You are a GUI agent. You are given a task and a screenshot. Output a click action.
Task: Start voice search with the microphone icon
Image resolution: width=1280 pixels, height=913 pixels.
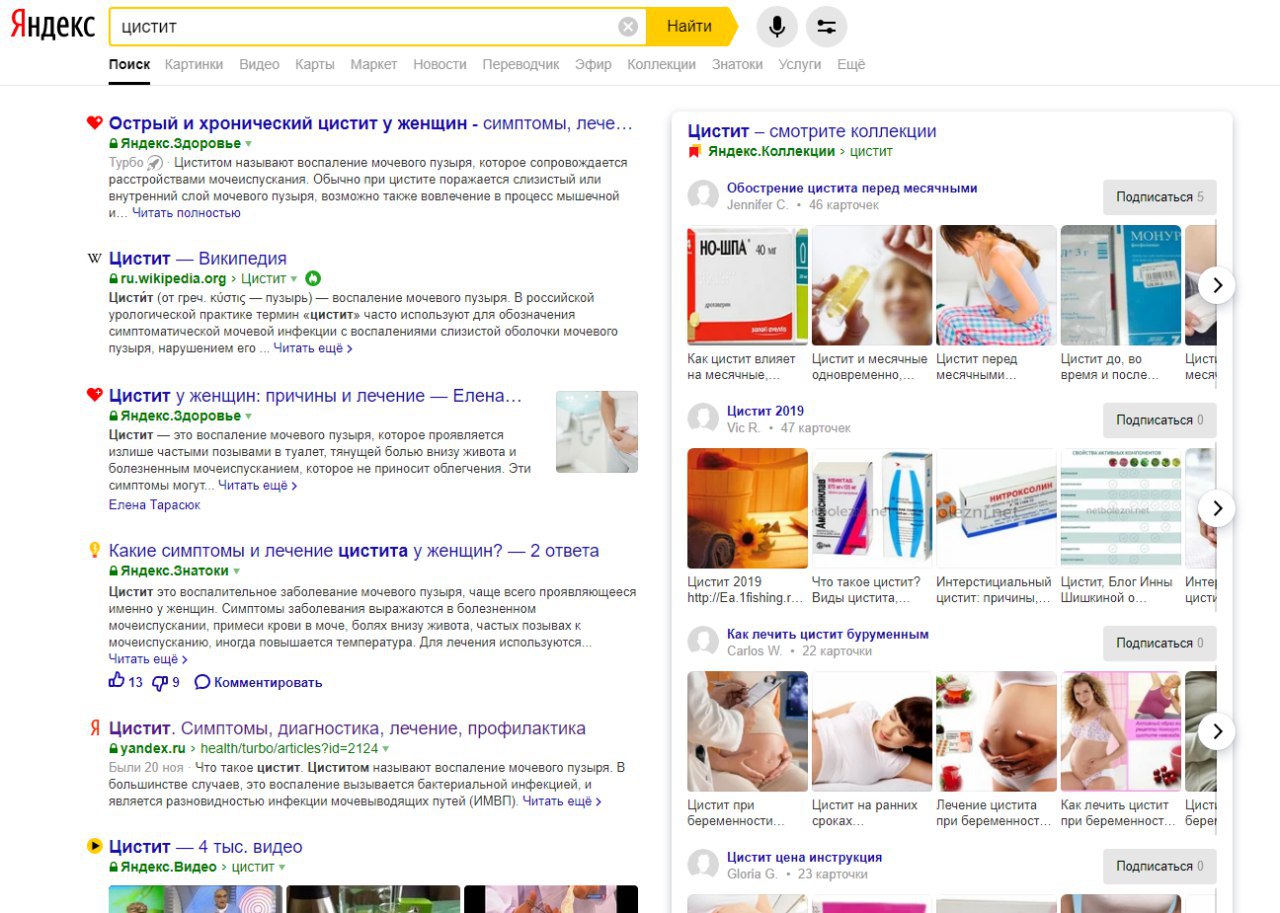(777, 27)
